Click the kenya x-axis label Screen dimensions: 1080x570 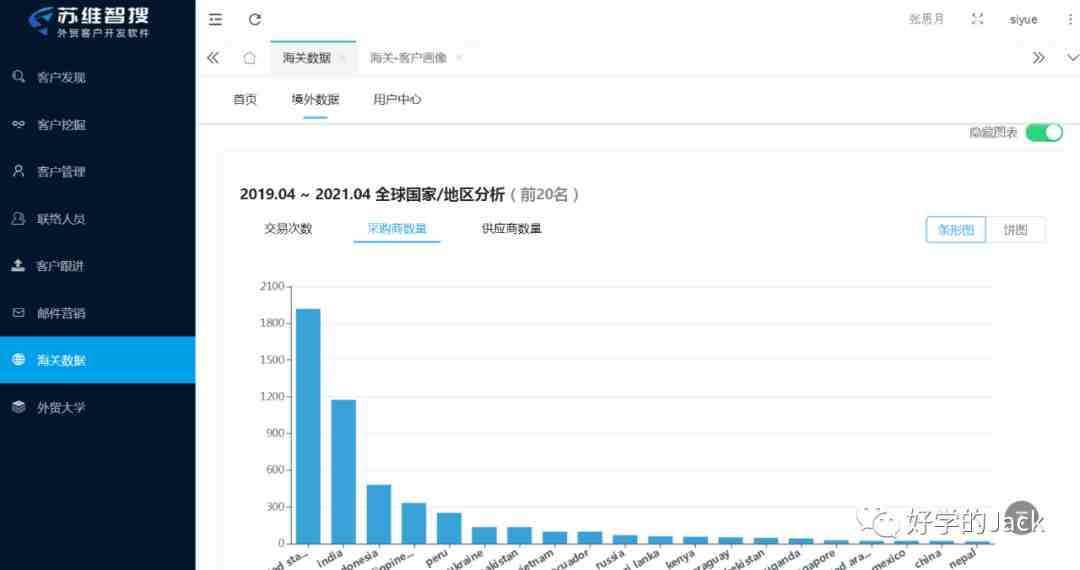681,558
